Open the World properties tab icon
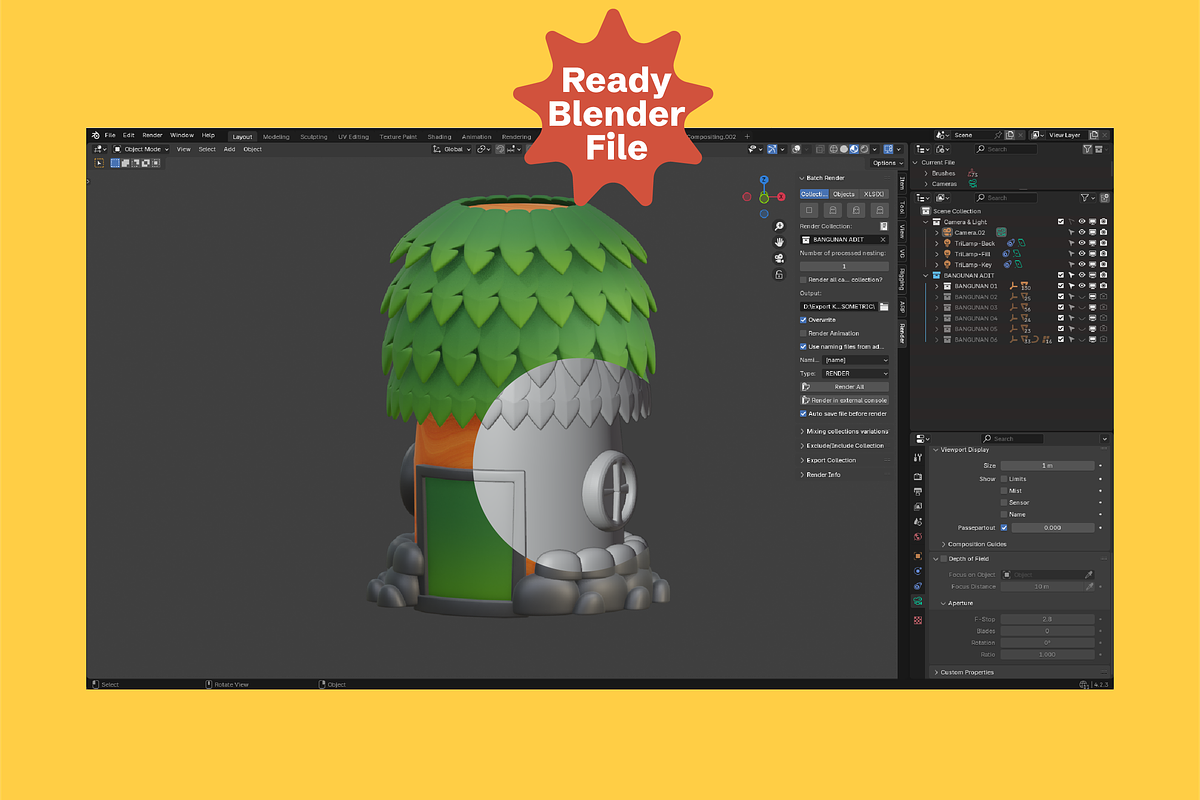 click(x=918, y=536)
